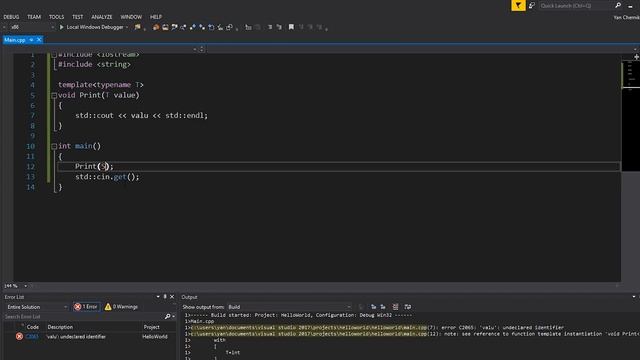Collapse the #include region on line 1
The width and height of the screenshot is (640, 360).
pos(54,54)
